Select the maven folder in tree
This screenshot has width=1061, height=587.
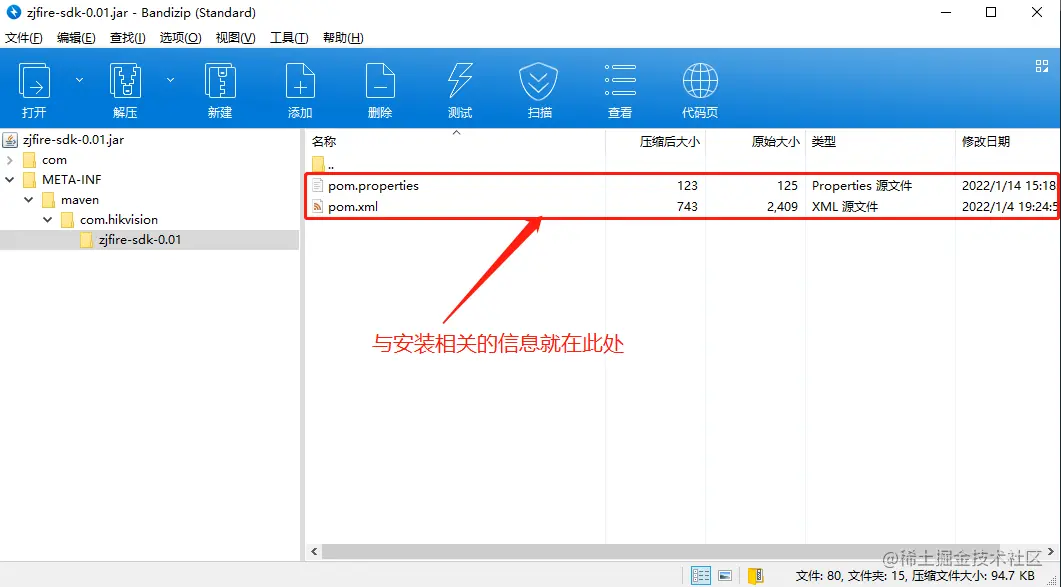click(80, 200)
